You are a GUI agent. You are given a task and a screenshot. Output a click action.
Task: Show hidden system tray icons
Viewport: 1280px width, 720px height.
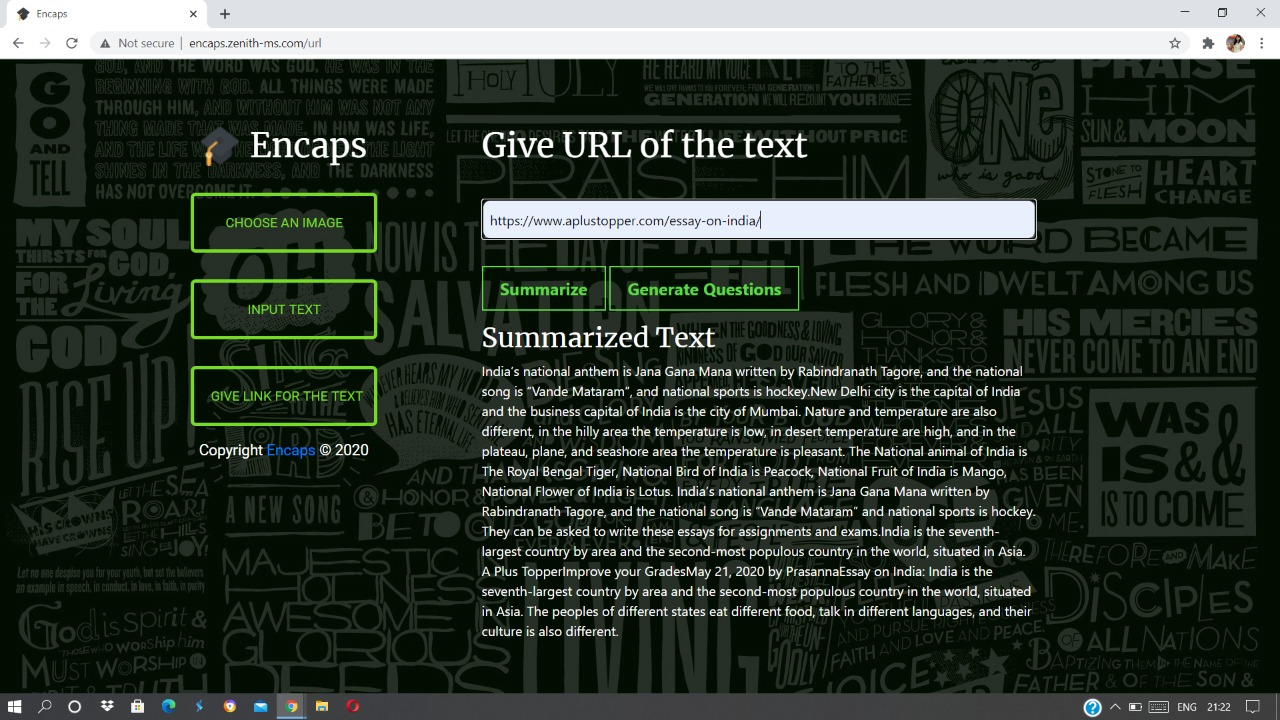1115,707
